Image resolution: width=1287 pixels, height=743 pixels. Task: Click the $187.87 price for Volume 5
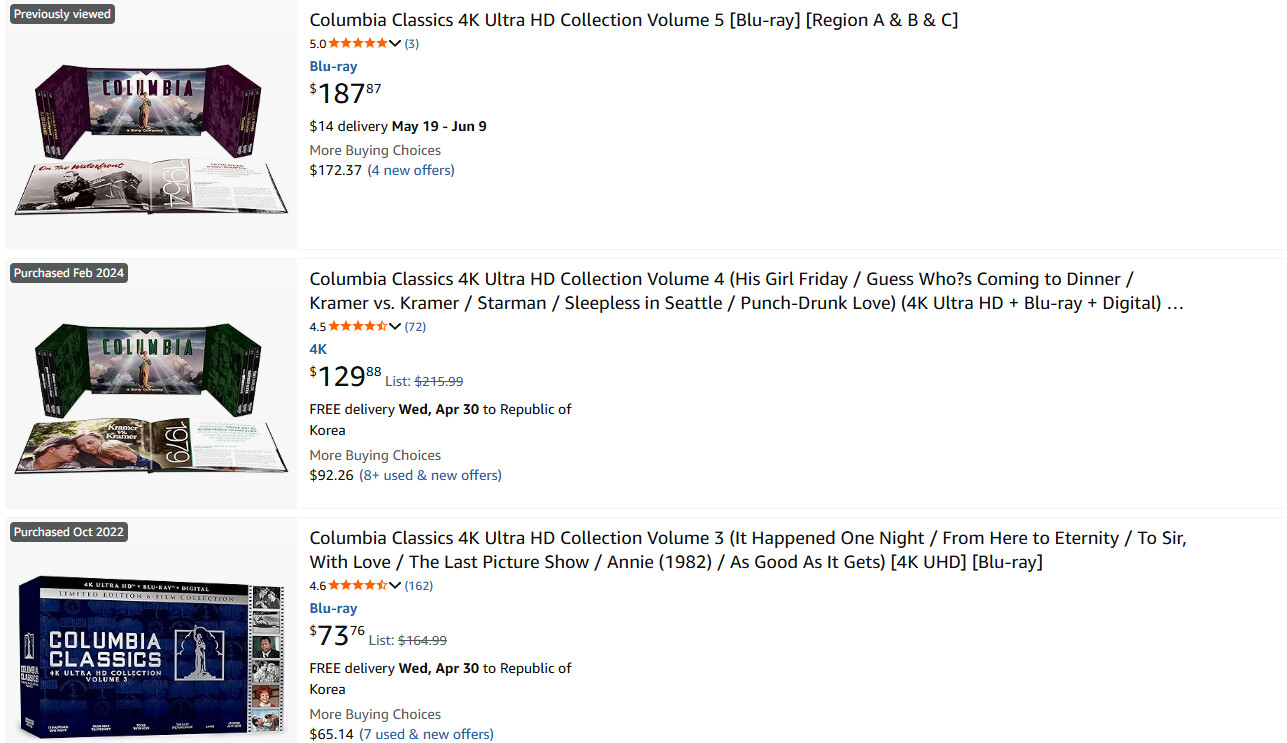[345, 94]
